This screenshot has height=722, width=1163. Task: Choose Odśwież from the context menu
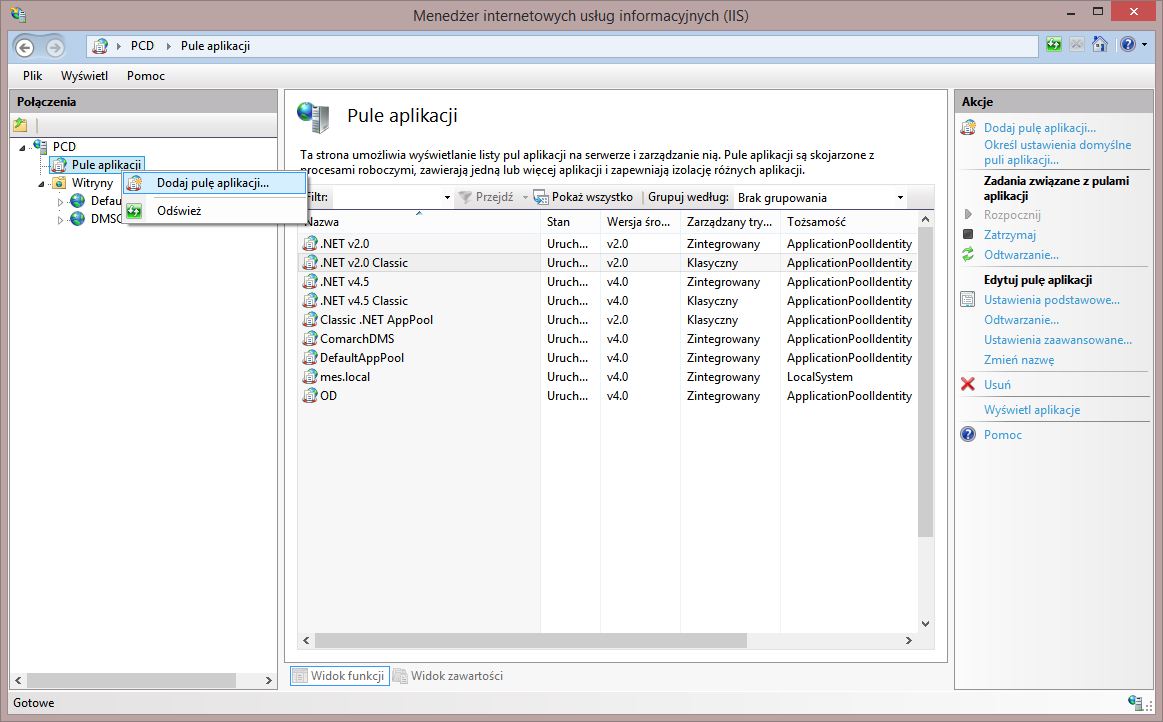214,211
